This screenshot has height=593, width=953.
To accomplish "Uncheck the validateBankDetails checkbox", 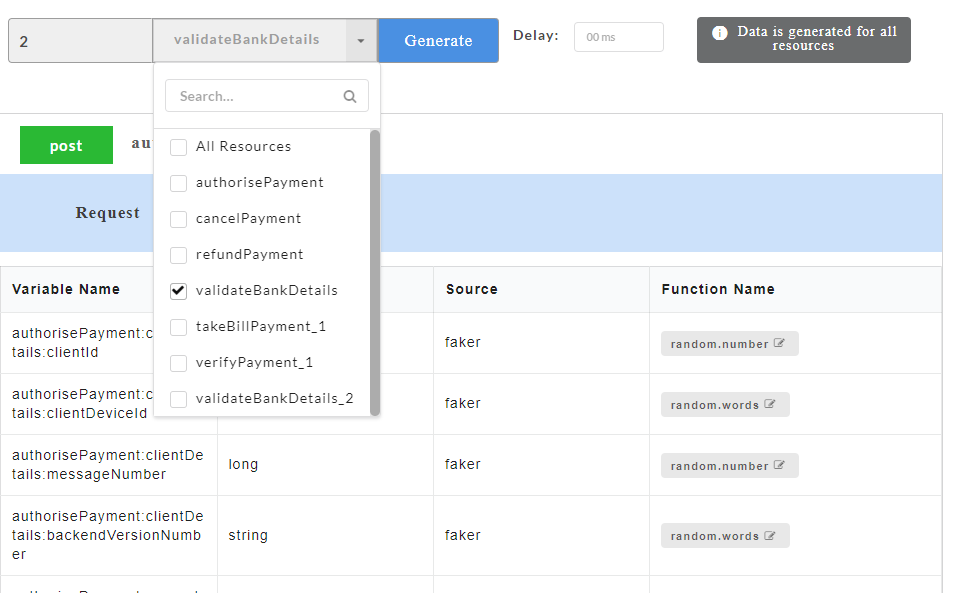I will click(x=179, y=291).
